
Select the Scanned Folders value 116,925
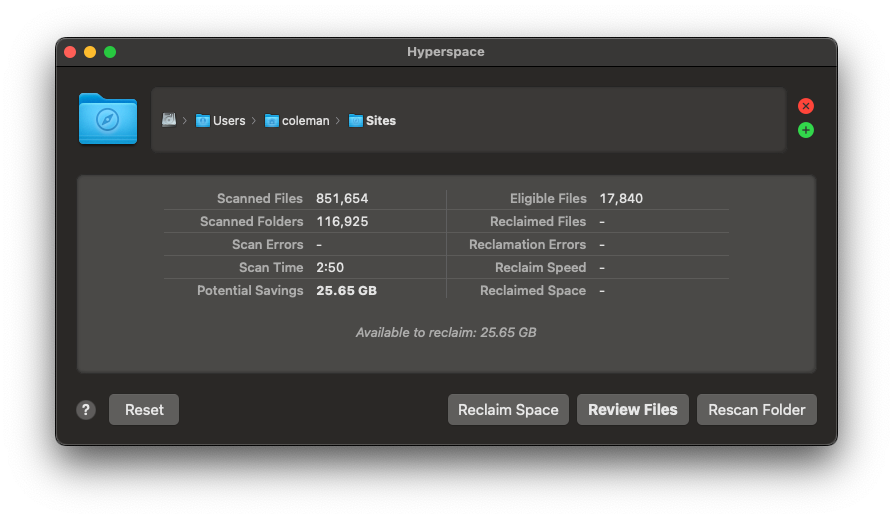coord(342,222)
